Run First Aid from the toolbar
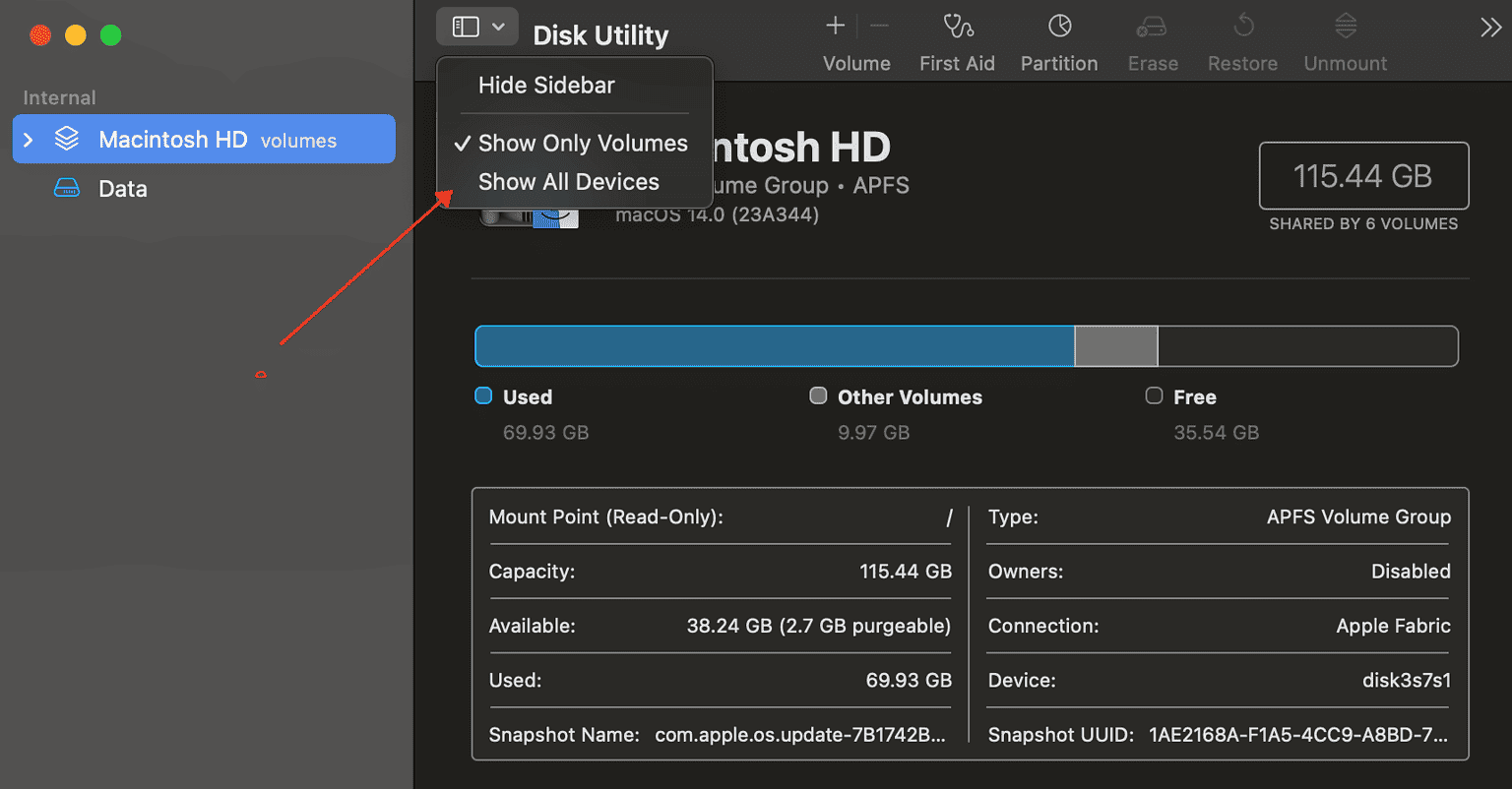Viewport: 1512px width, 789px height. [956, 39]
